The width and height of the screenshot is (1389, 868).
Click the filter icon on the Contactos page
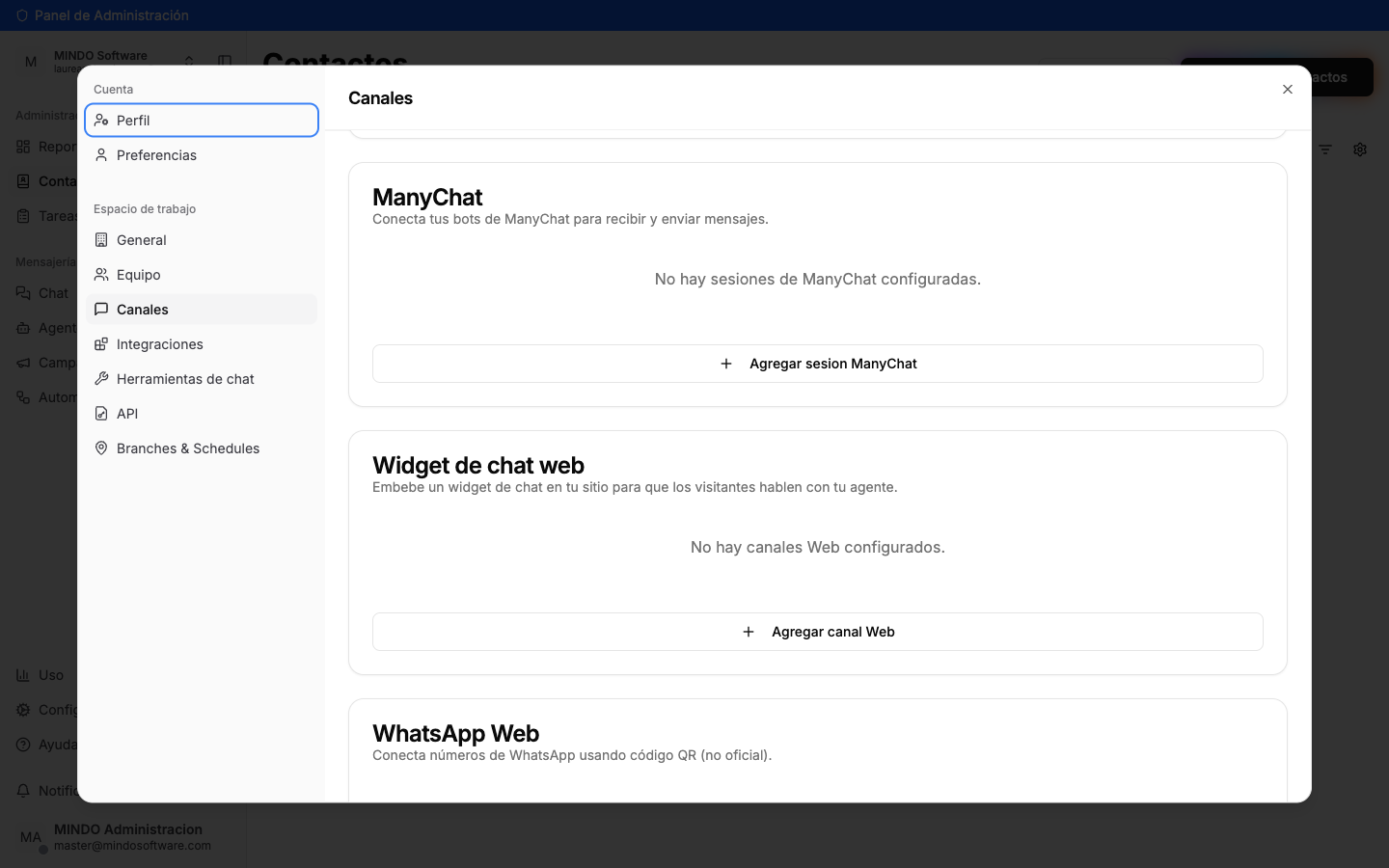(x=1325, y=149)
